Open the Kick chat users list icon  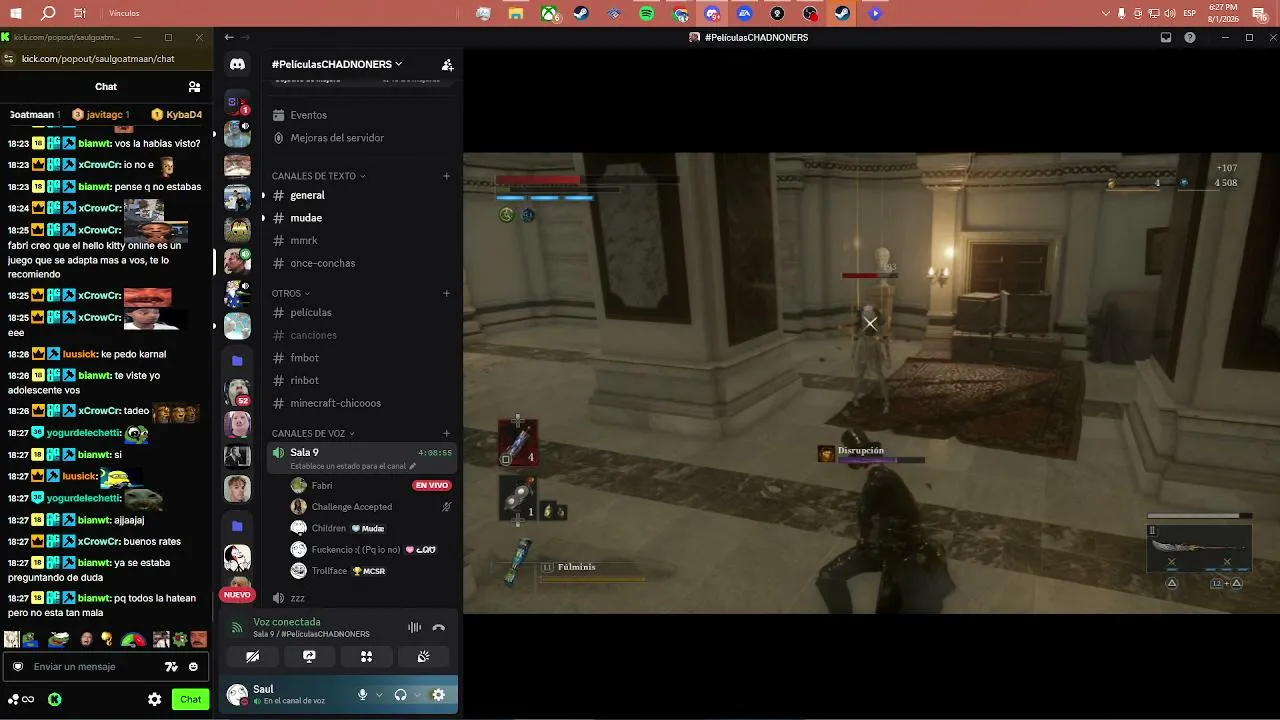click(194, 87)
